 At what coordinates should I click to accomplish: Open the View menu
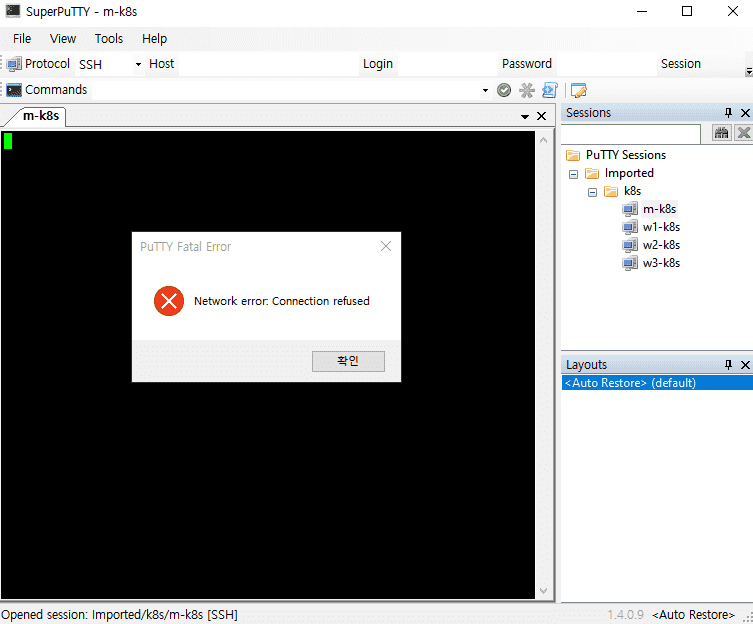63,39
